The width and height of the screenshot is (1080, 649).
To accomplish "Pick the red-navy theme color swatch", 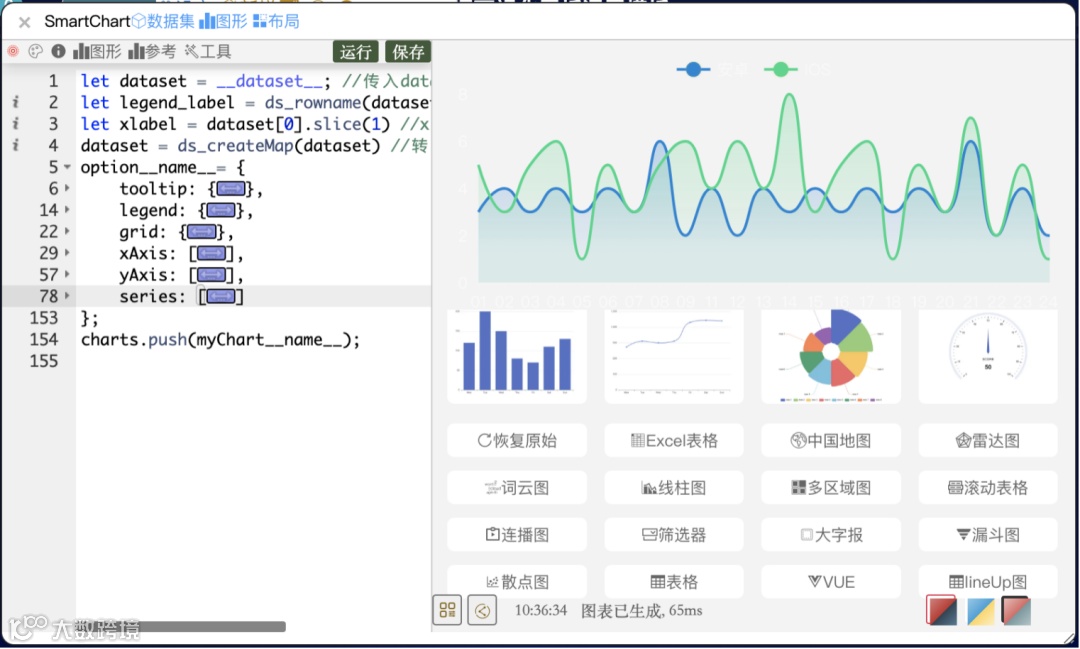I will tap(941, 610).
